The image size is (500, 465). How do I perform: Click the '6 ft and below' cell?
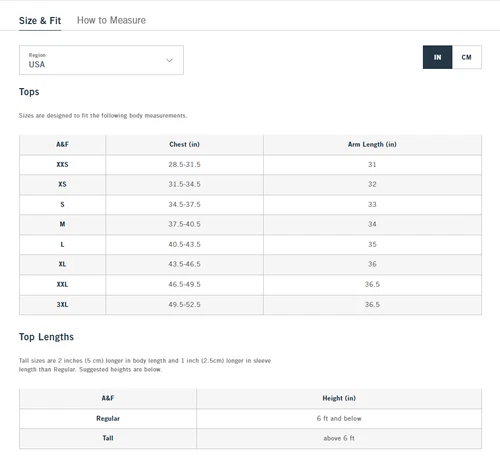[x=339, y=418]
